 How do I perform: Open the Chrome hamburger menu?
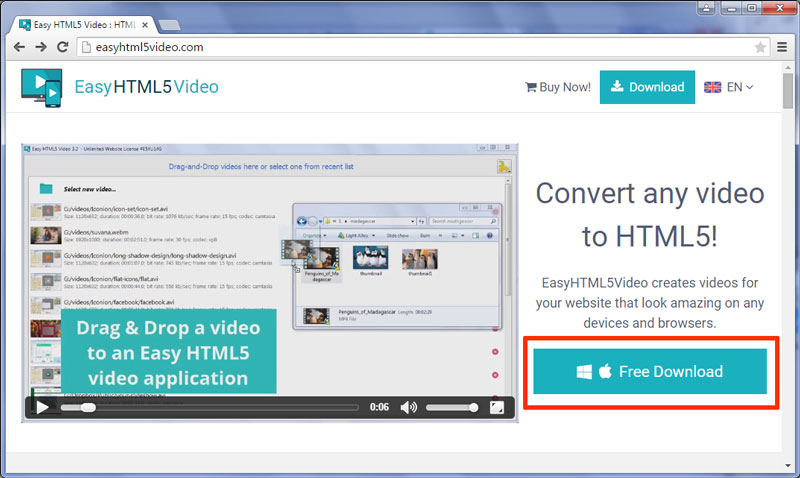[782, 47]
